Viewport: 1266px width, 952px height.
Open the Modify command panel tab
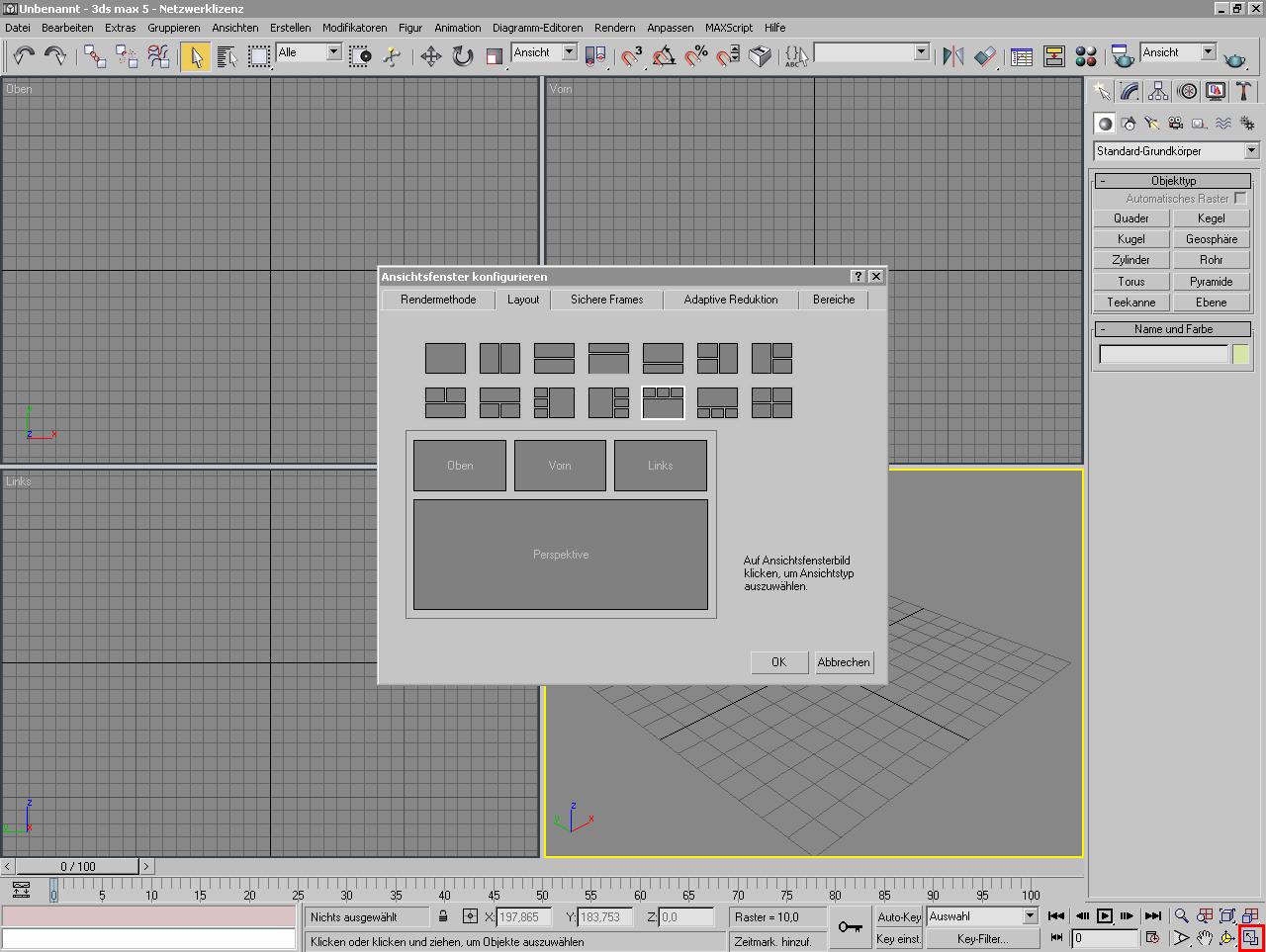tap(1130, 92)
